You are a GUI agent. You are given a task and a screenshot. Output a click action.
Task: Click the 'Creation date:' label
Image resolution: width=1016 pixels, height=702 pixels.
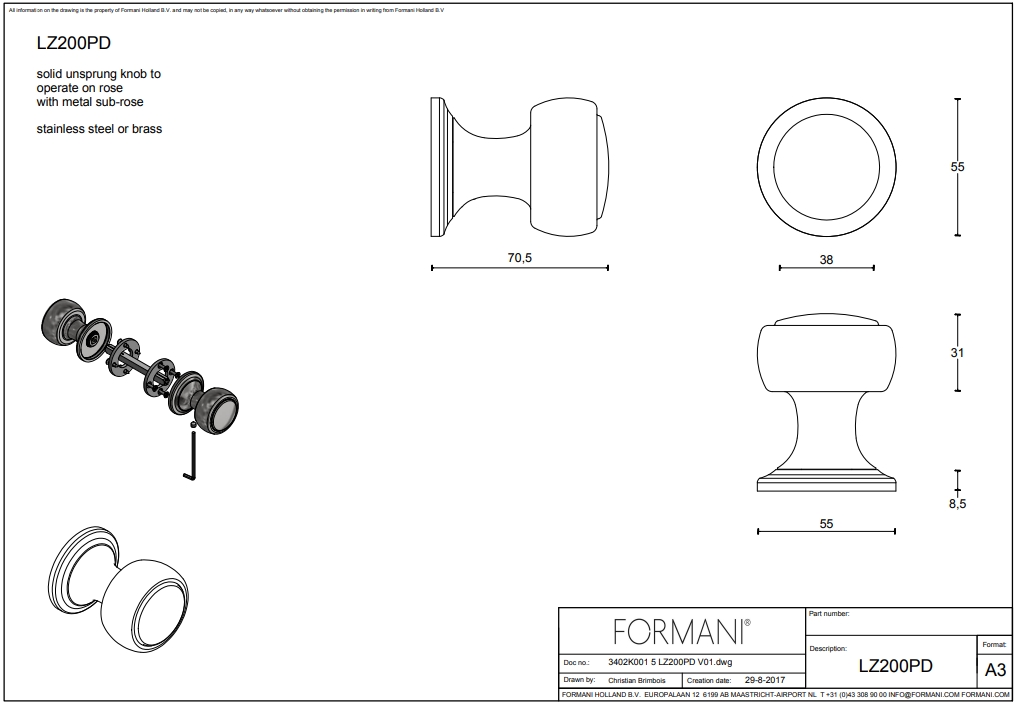coord(709,681)
